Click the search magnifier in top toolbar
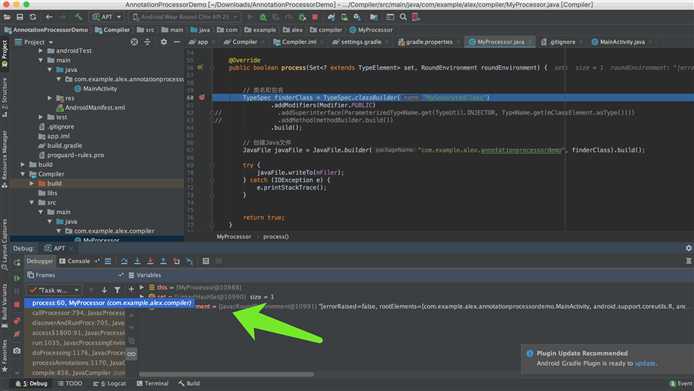Image resolution: width=694 pixels, height=391 pixels. (403, 17)
